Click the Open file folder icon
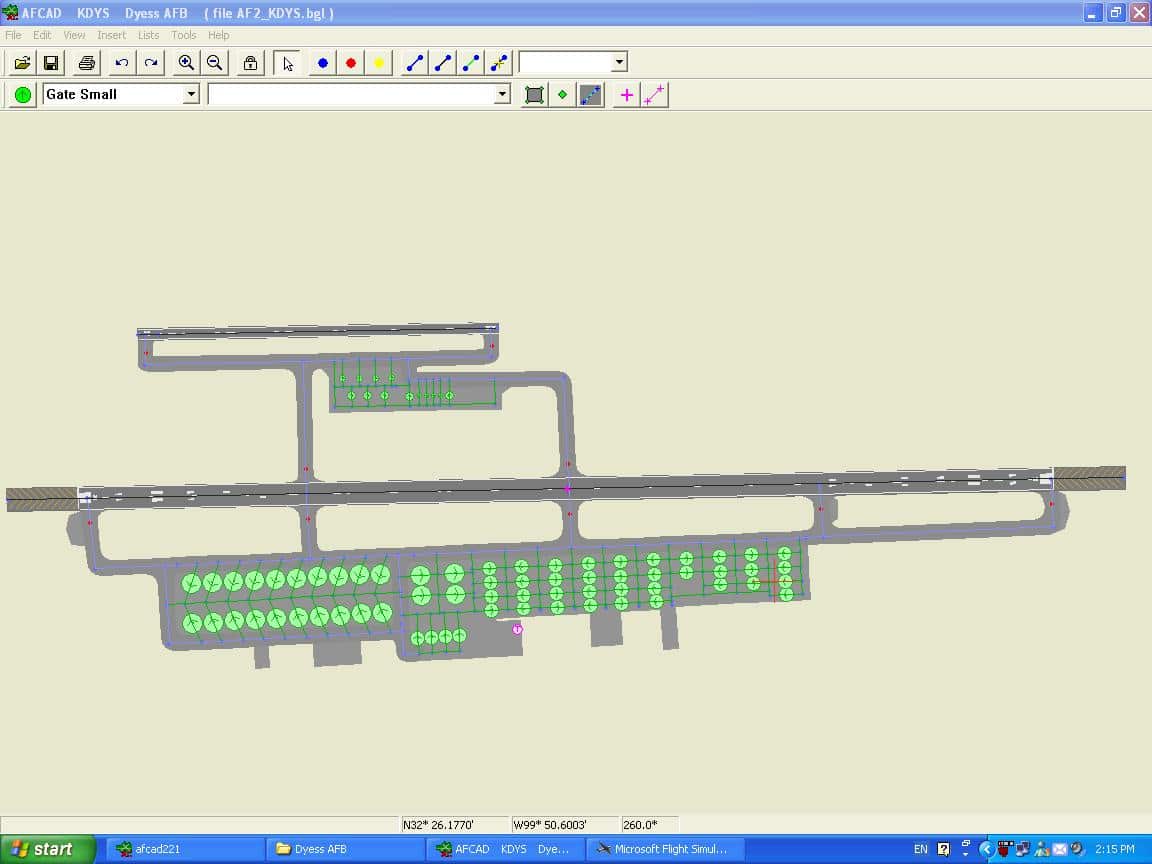1152x864 pixels. tap(22, 63)
